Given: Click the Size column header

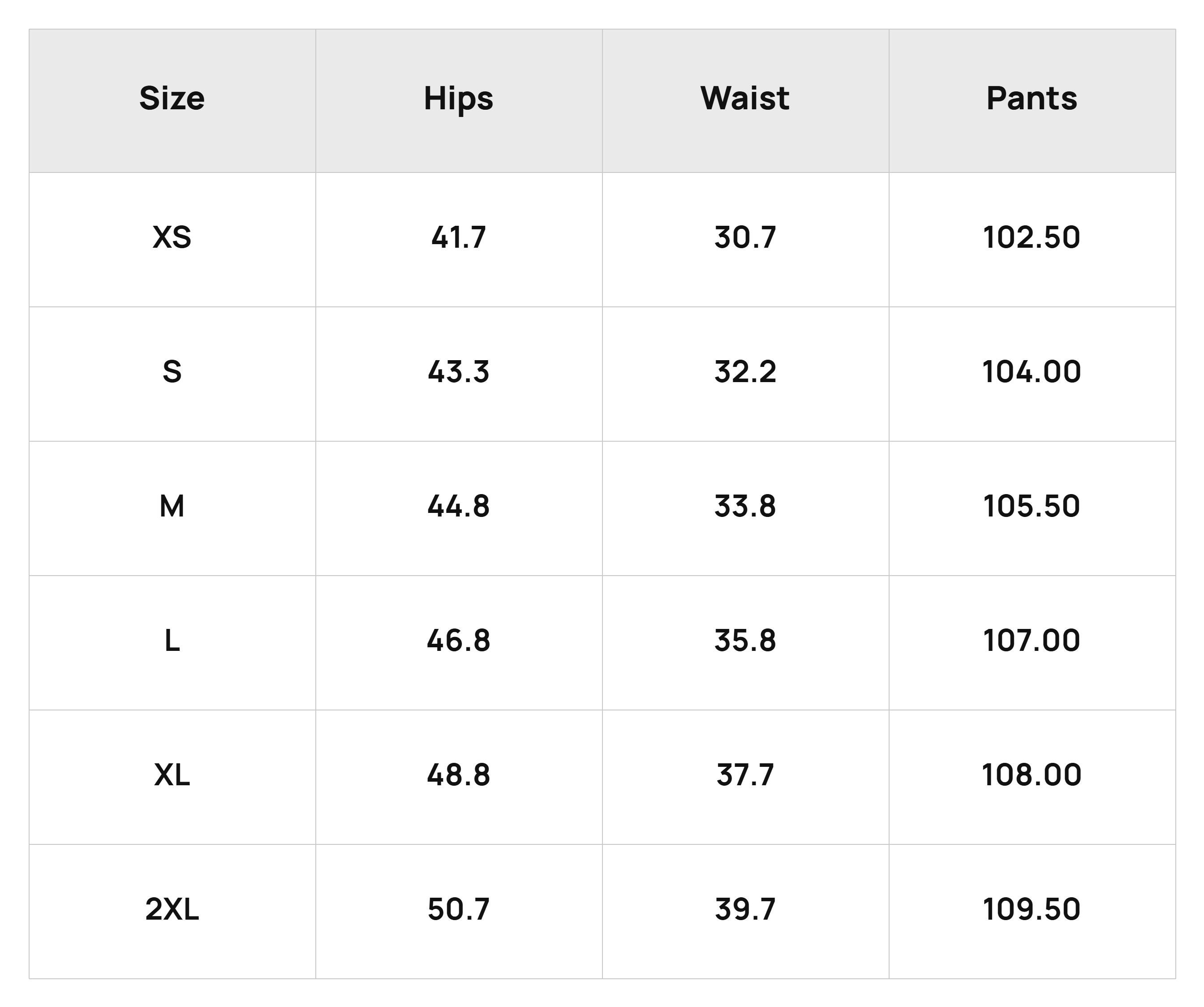Looking at the screenshot, I should click(172, 101).
